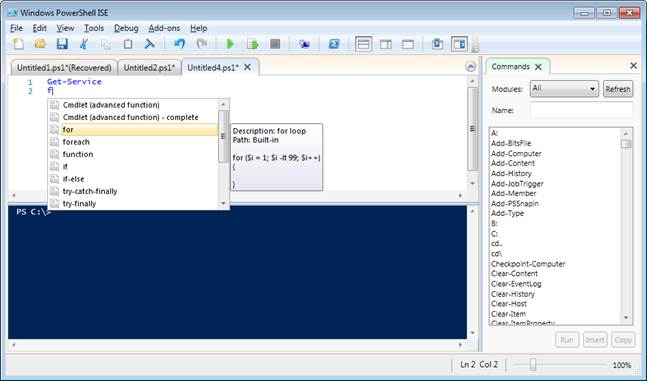Select Clear-Host command
Viewport: 647px width, 381px height.
pyautogui.click(x=509, y=303)
